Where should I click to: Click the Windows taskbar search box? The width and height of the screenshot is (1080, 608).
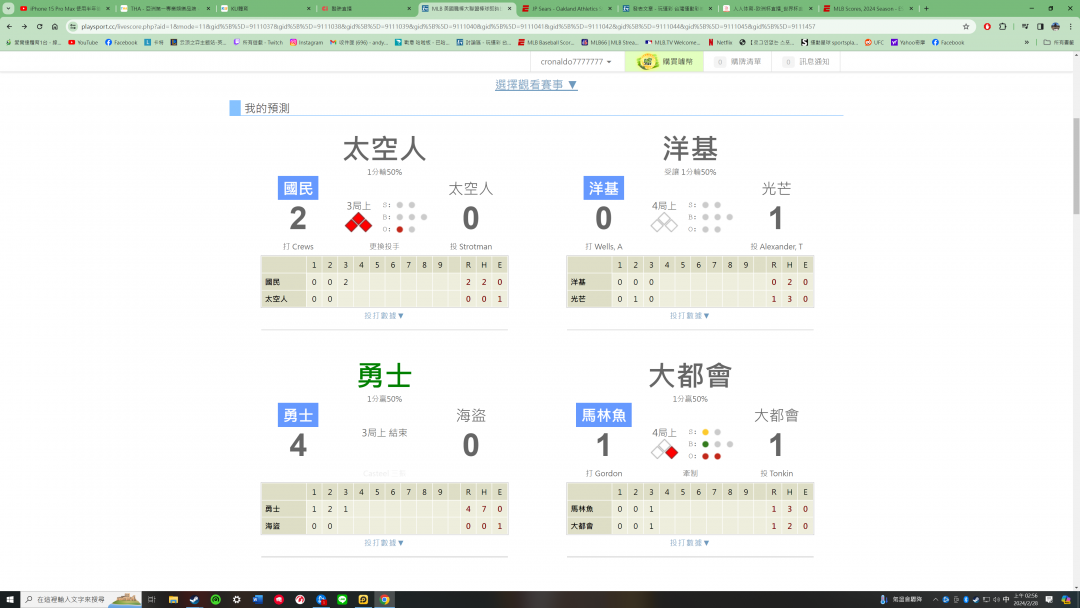tap(81, 599)
